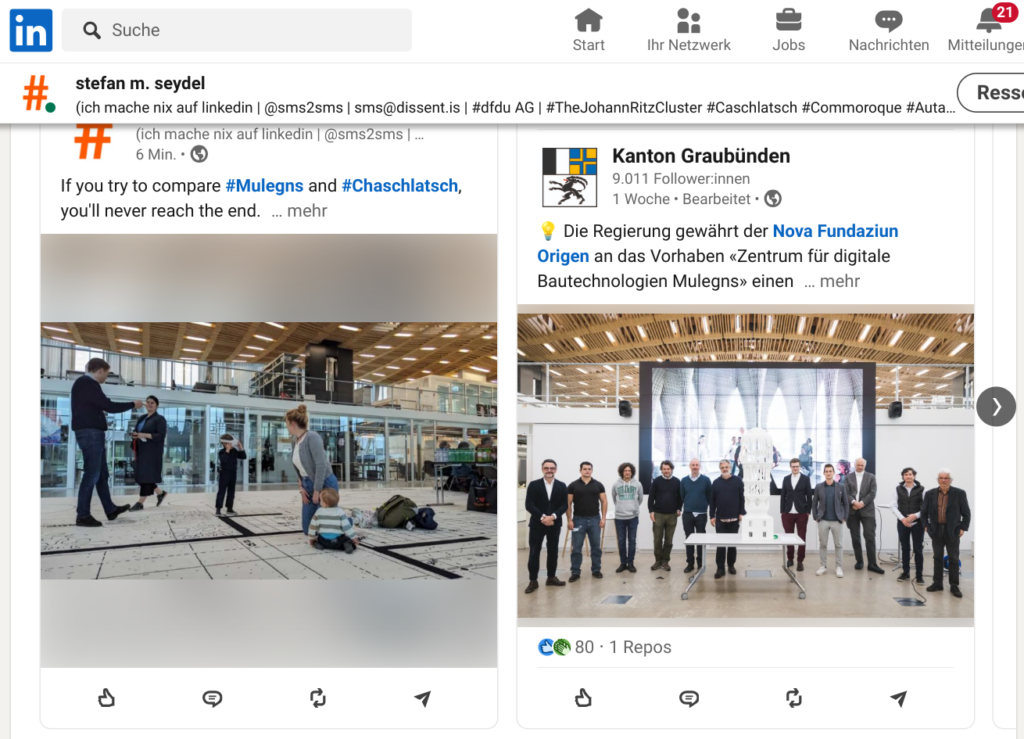This screenshot has height=739, width=1024.
Task: Go to the Start tab
Action: tap(588, 30)
